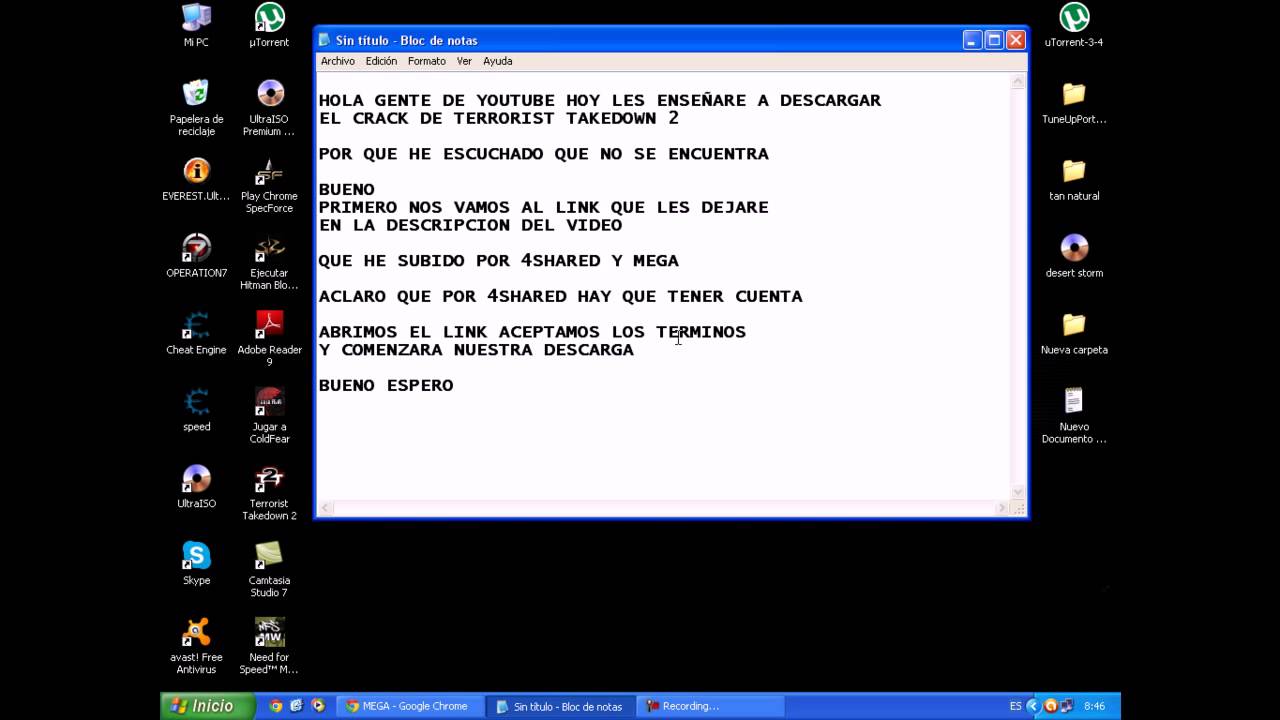The image size is (1280, 720).
Task: Maximize the Bloc de notas window
Action: (x=994, y=40)
